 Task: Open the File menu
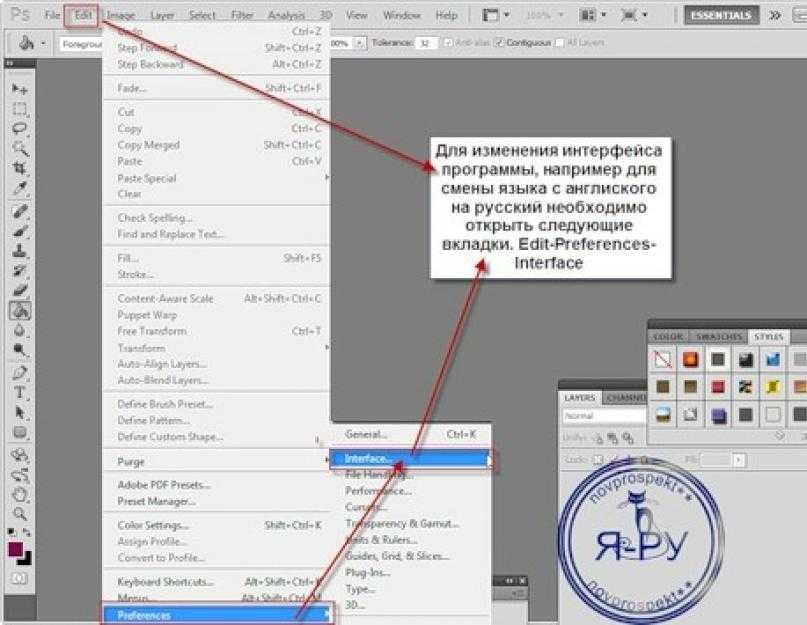point(52,15)
